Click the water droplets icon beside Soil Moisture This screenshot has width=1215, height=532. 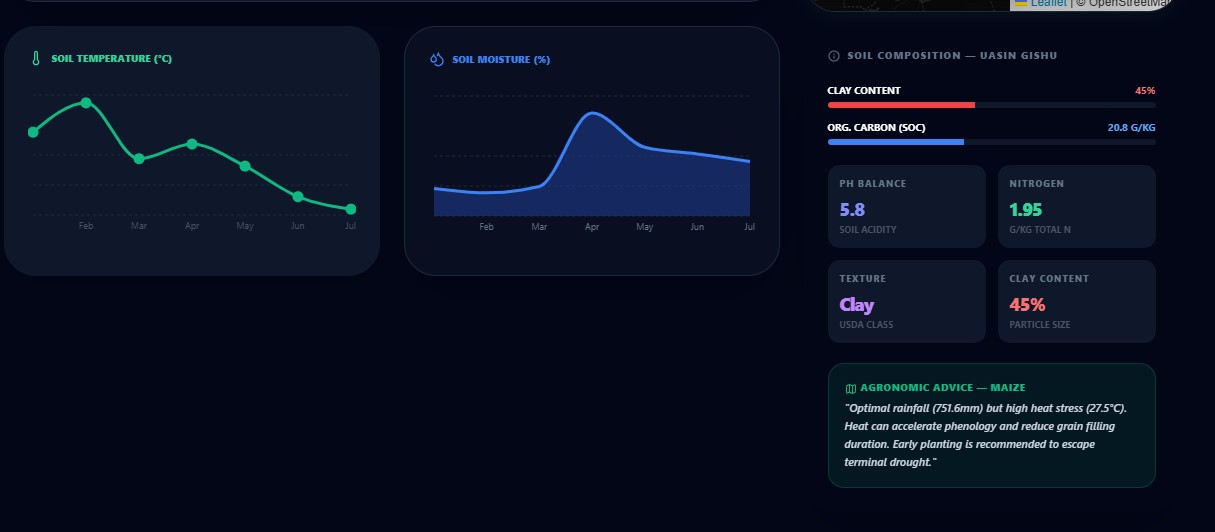tap(436, 59)
